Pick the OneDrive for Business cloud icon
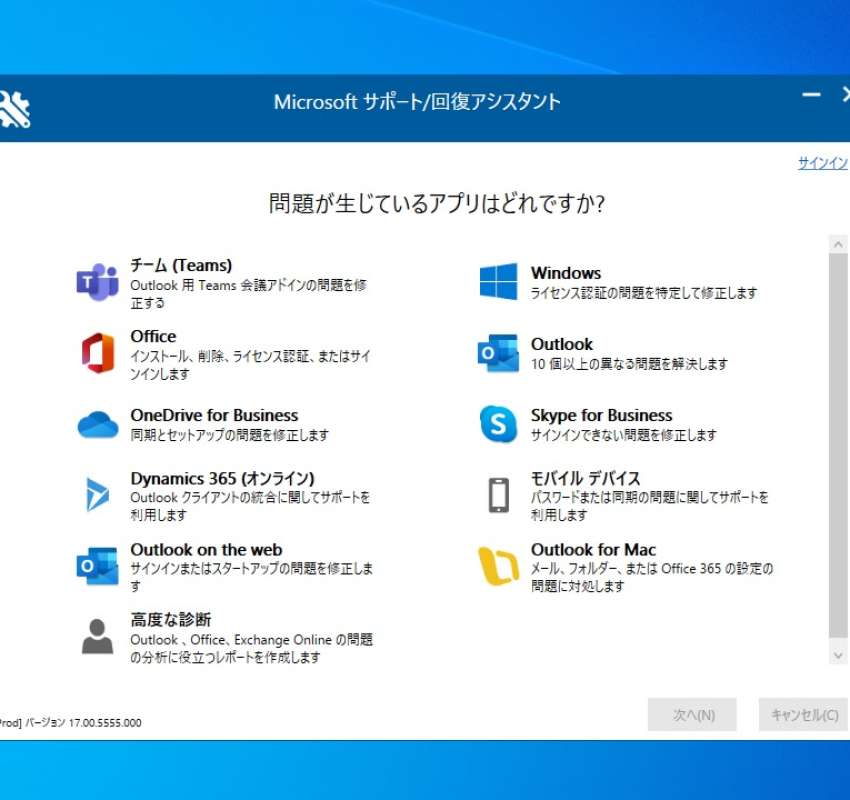The height and width of the screenshot is (800, 850). coord(98,424)
